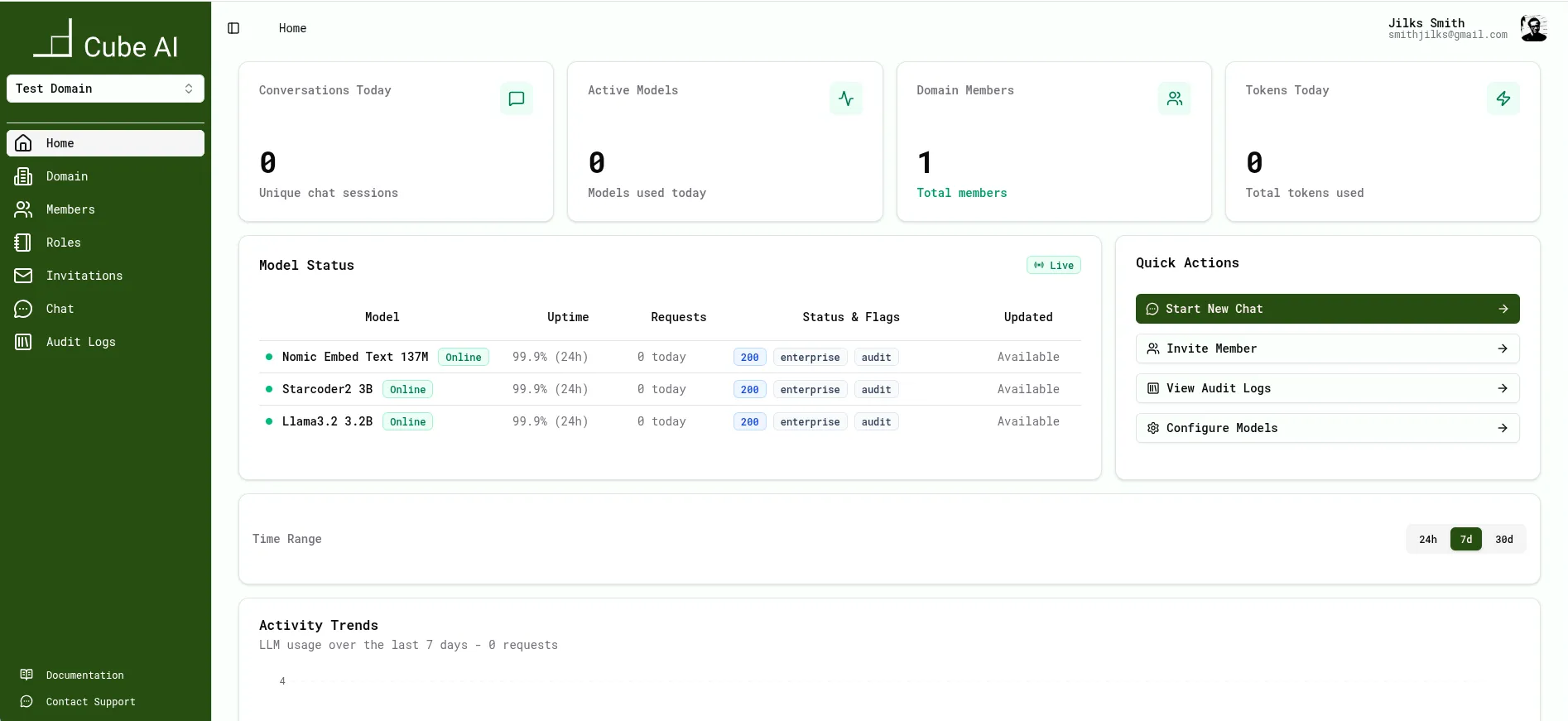Click the Configure Models arrow icon
The image size is (1568, 721).
click(x=1503, y=428)
